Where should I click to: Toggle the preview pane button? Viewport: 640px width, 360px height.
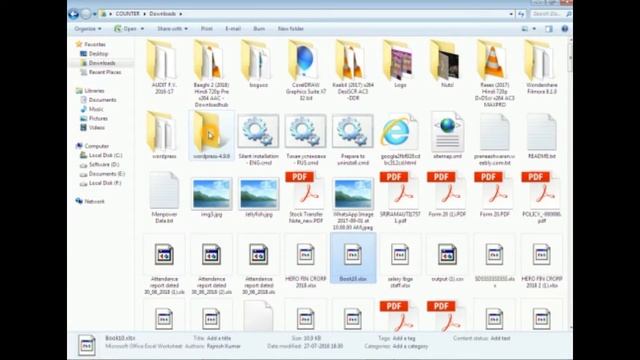tap(549, 29)
